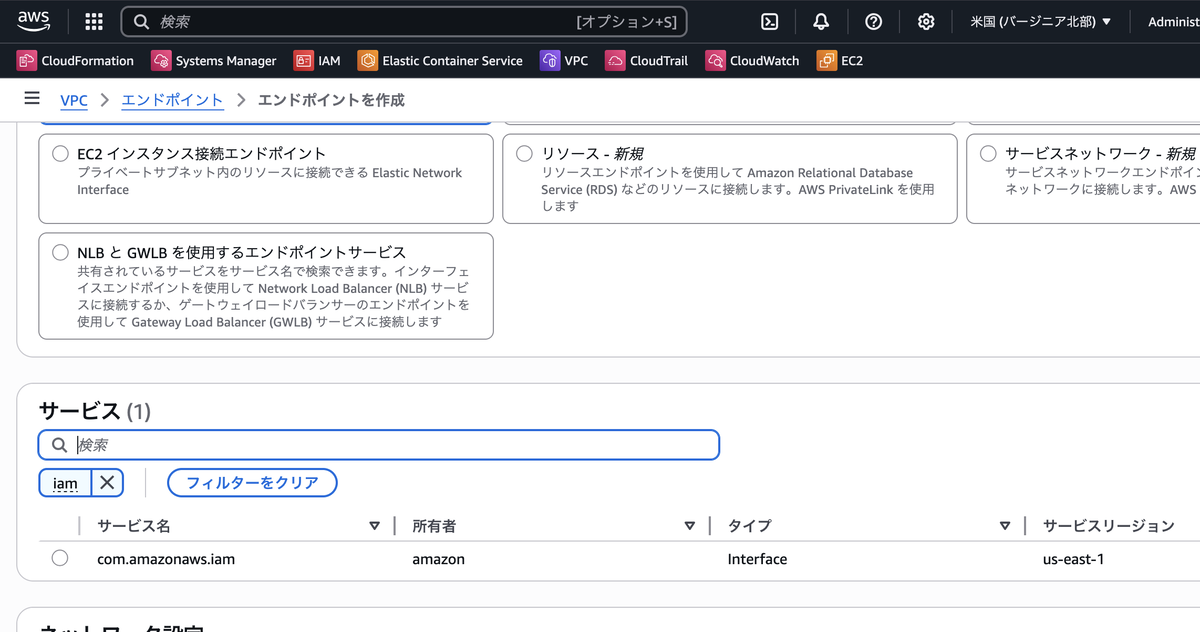Click the magnifier in the top search bar
This screenshot has width=1200, height=632.
[142, 21]
